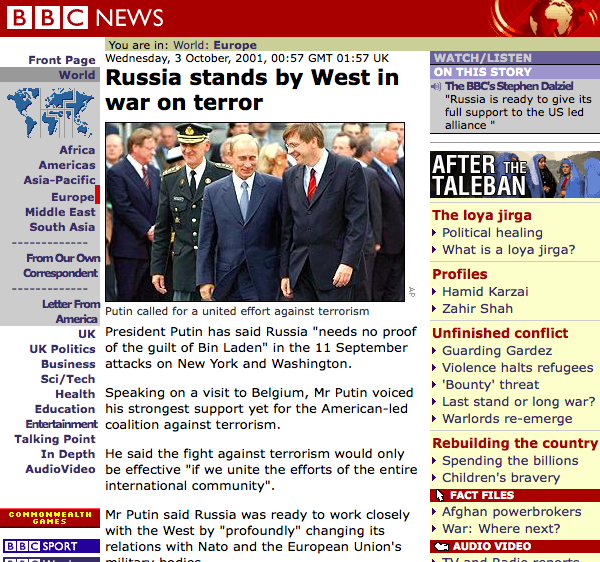Click the Profiles heading
The image size is (600, 562).
point(460,274)
